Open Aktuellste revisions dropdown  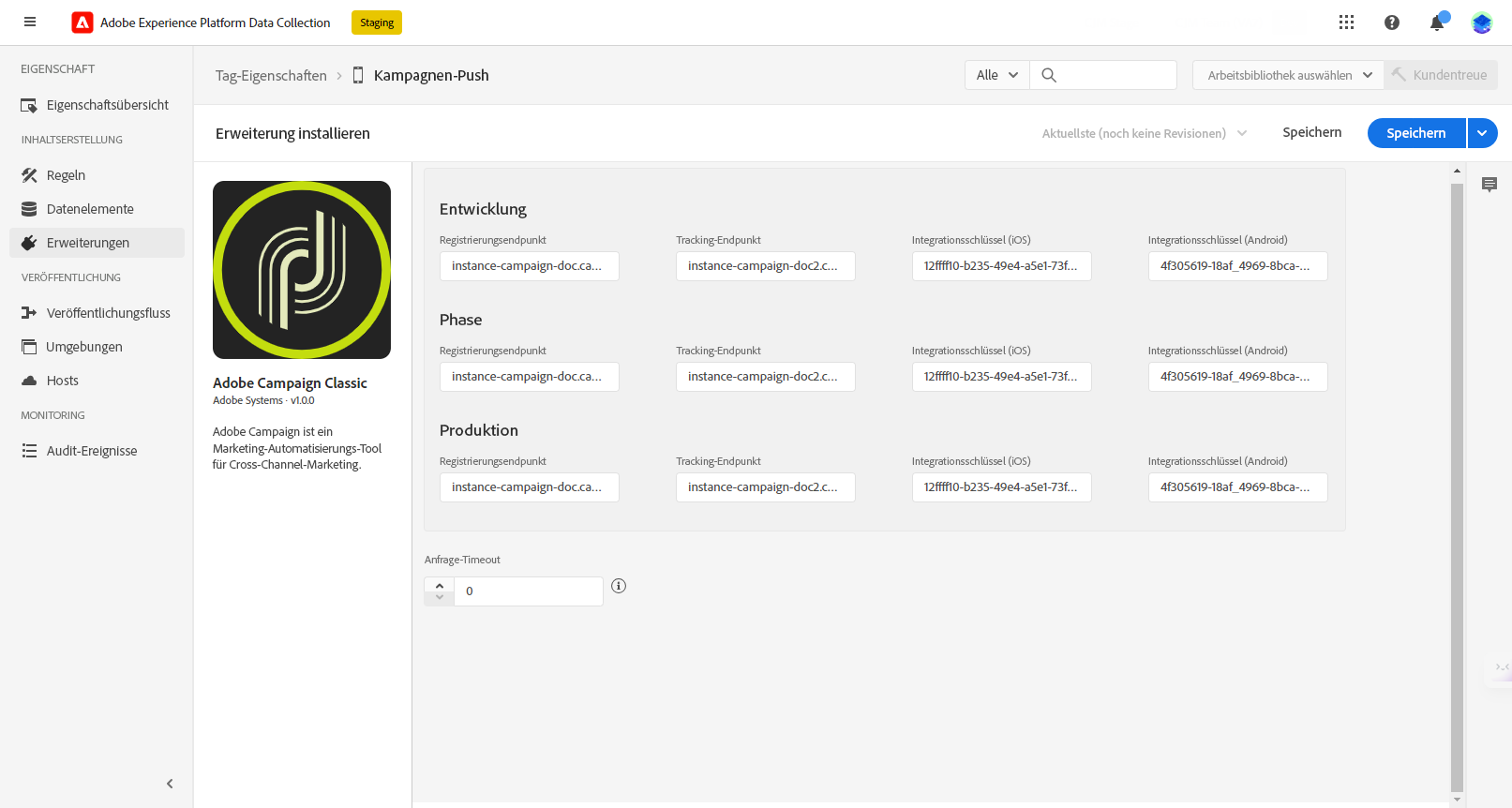[x=1145, y=133]
